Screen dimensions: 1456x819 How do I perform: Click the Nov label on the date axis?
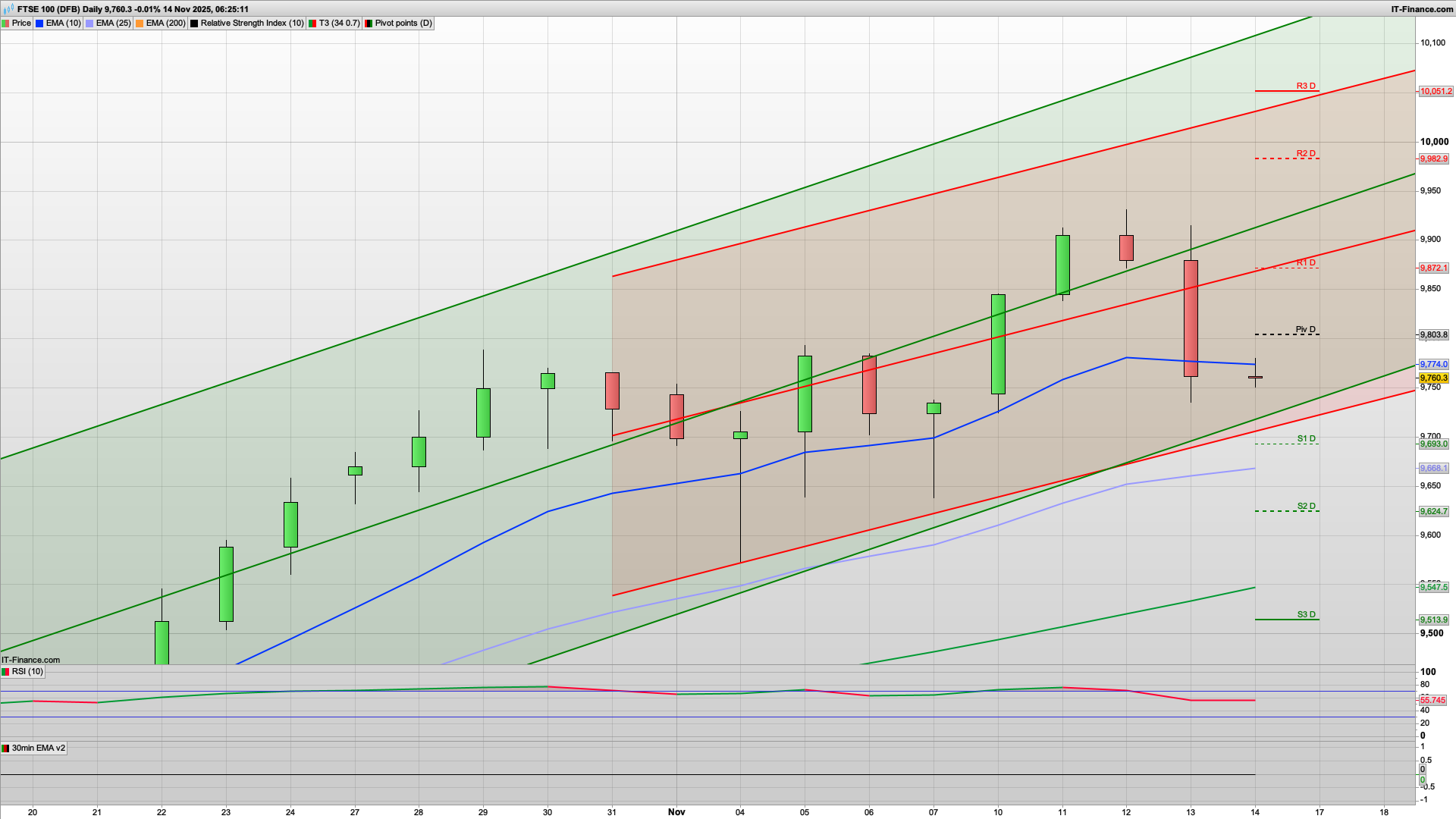click(676, 811)
